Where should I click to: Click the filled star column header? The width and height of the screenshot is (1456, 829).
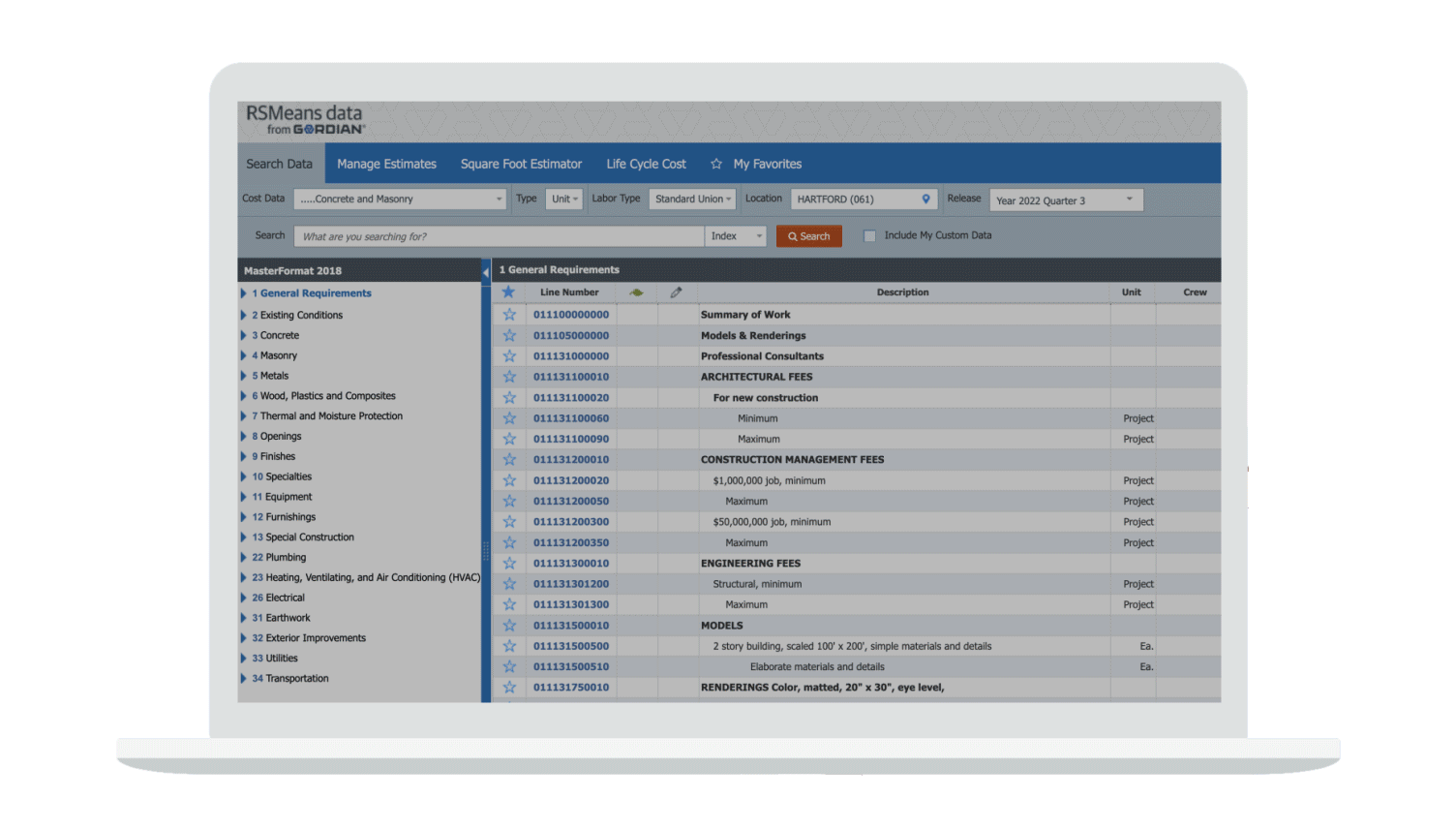[x=508, y=292]
